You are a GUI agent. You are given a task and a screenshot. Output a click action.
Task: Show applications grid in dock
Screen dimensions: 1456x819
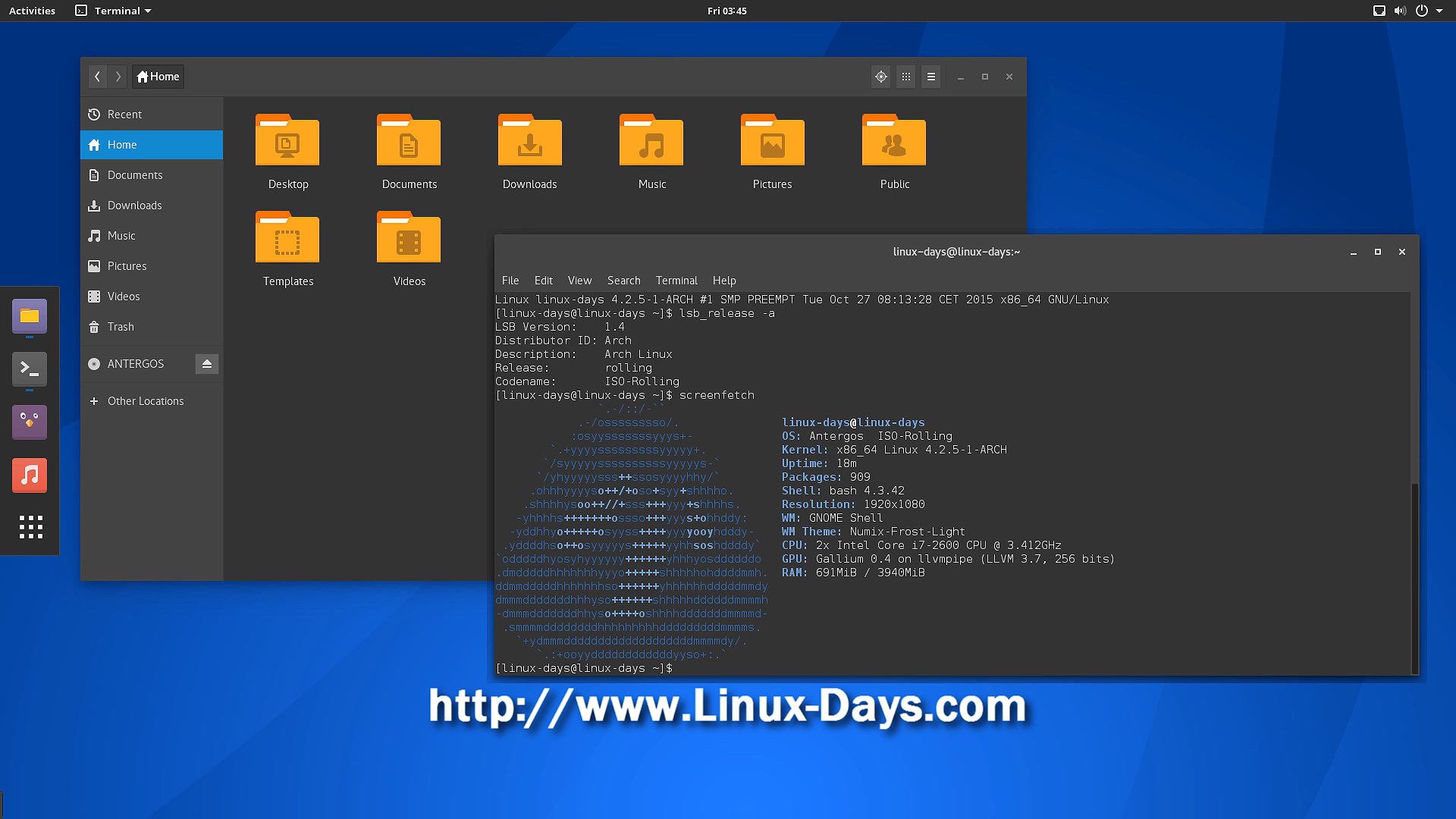click(x=30, y=527)
